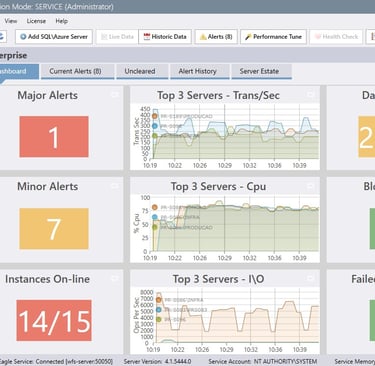Switch to the Dashboard tab
The width and height of the screenshot is (375, 366).
point(18,71)
